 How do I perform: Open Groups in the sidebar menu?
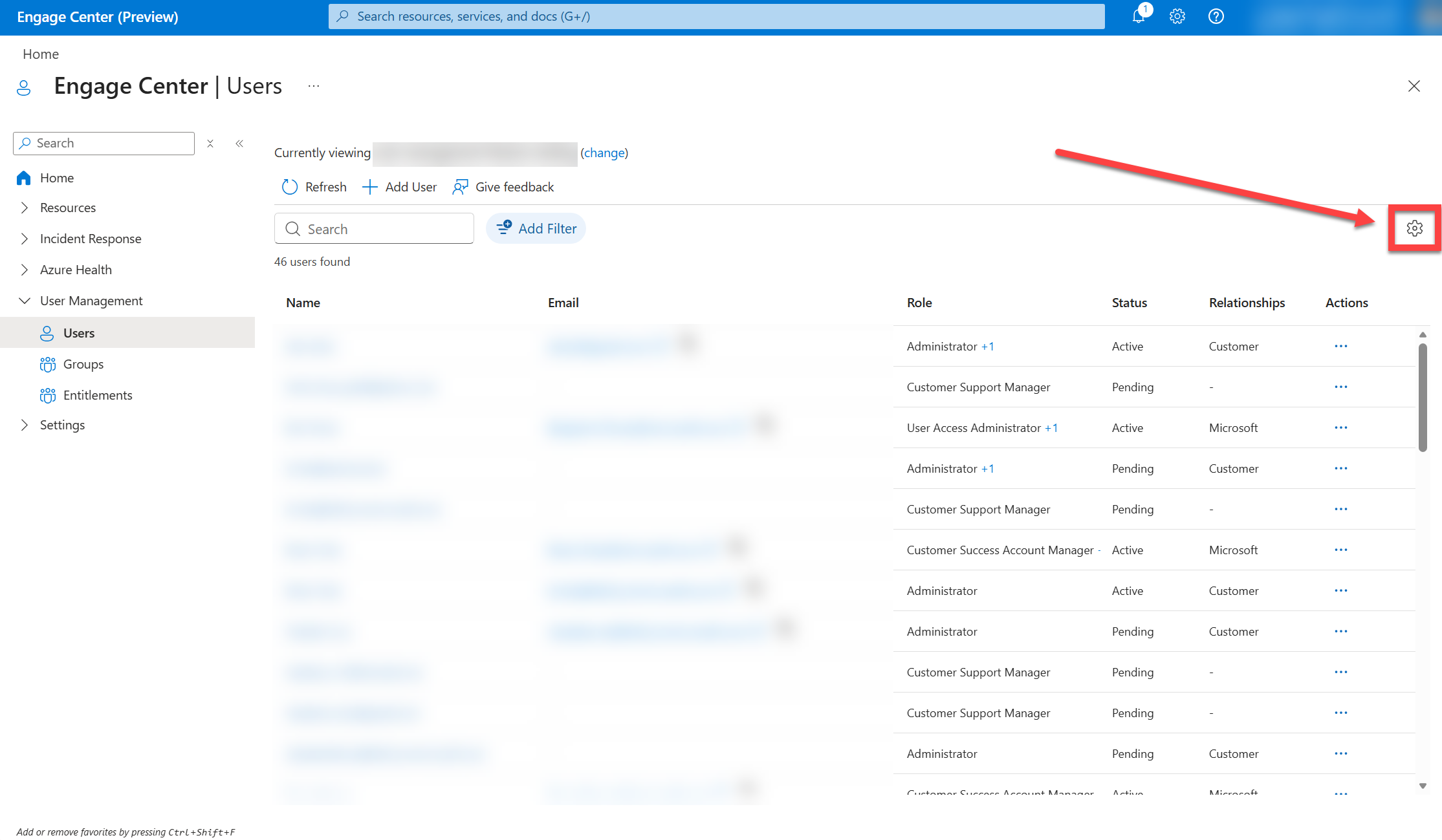point(83,364)
